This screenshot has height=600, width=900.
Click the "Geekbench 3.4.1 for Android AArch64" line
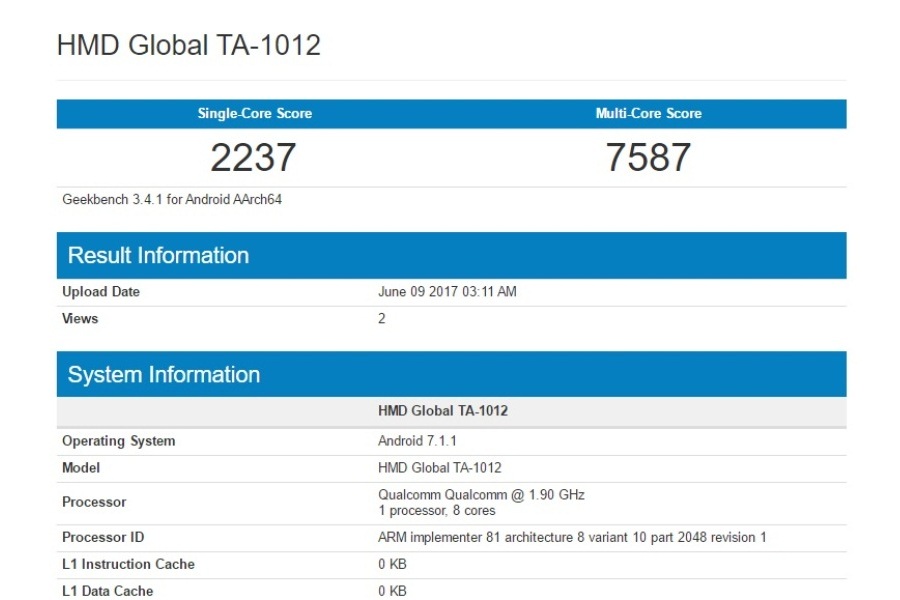172,199
